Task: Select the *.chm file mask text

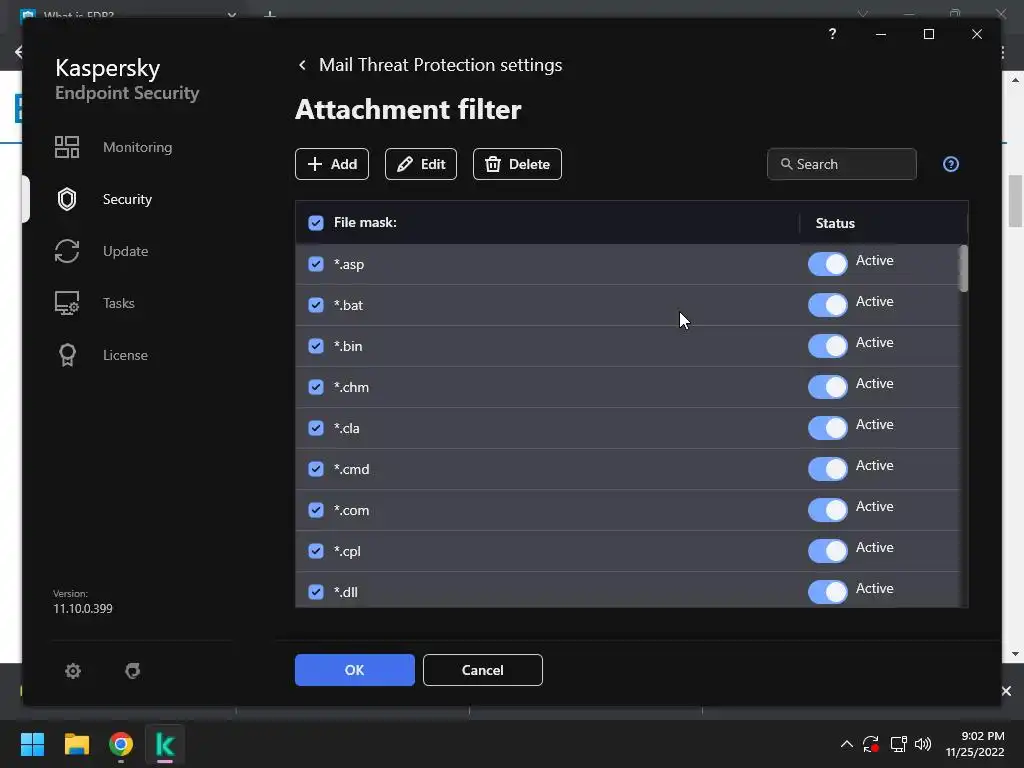Action: pyautogui.click(x=351, y=387)
